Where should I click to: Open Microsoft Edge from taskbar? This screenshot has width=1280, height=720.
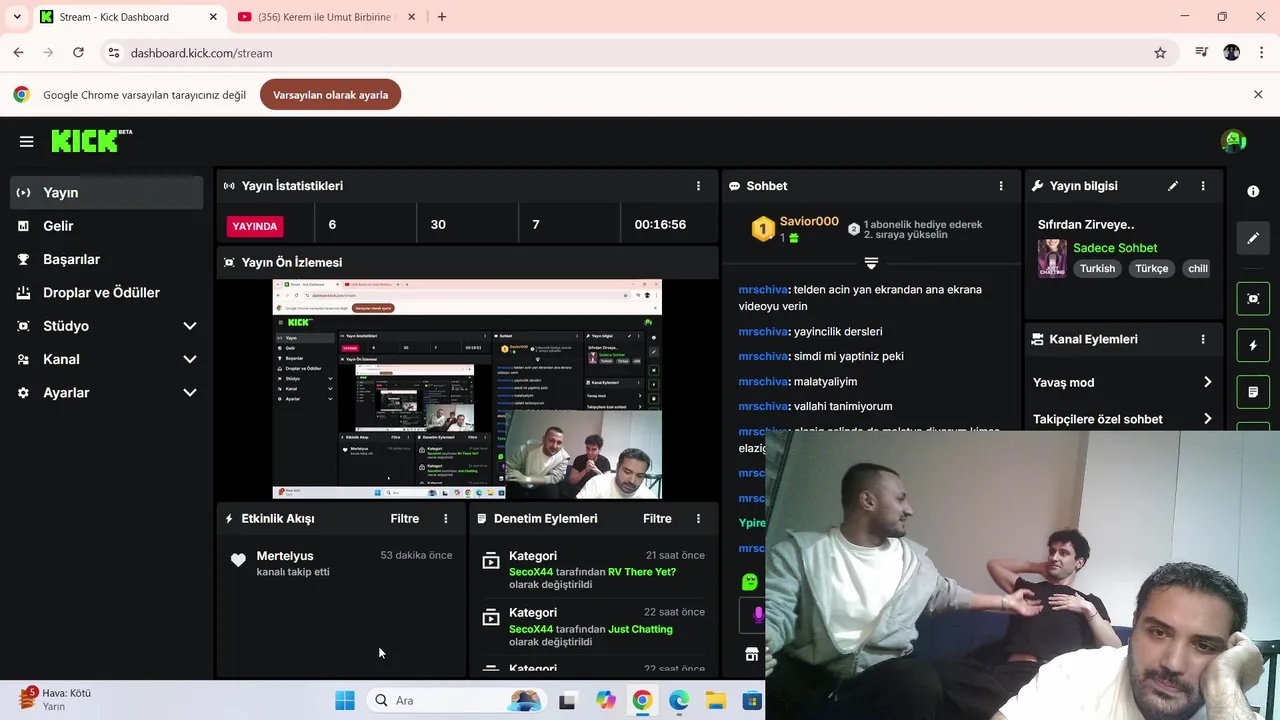[x=679, y=700]
